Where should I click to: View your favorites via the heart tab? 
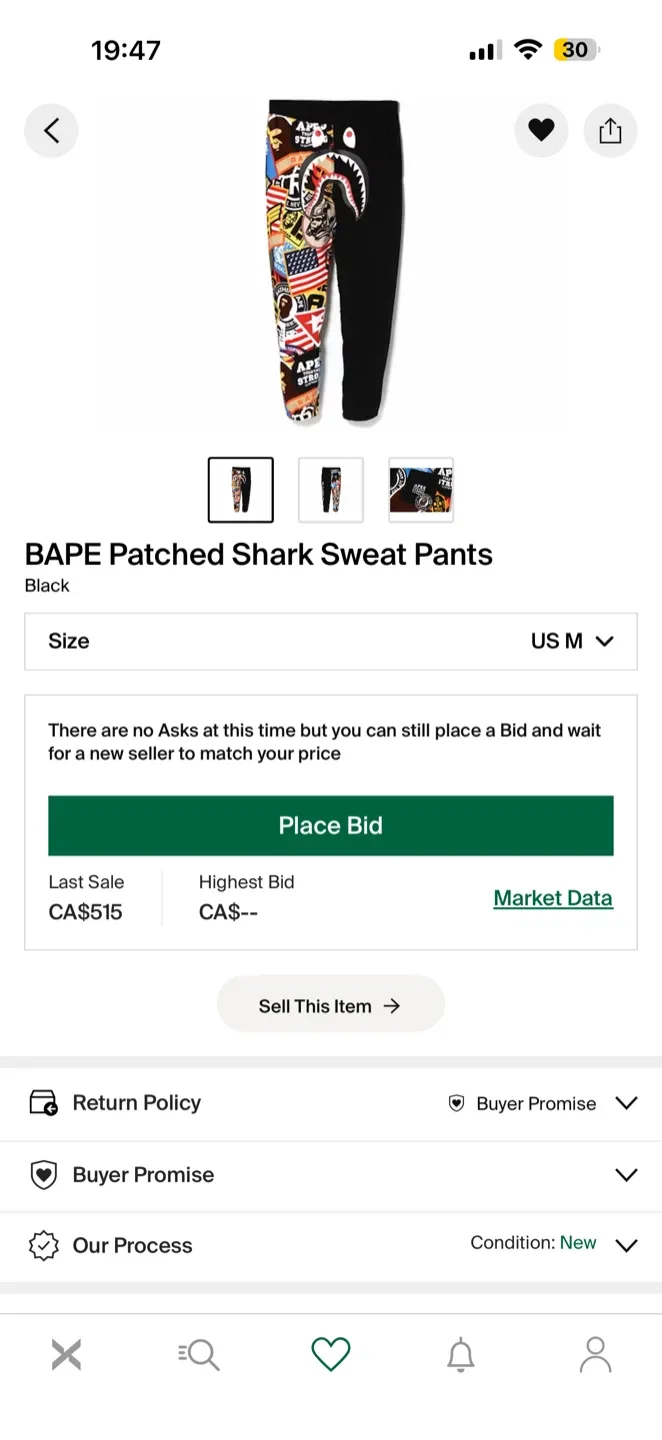331,1355
